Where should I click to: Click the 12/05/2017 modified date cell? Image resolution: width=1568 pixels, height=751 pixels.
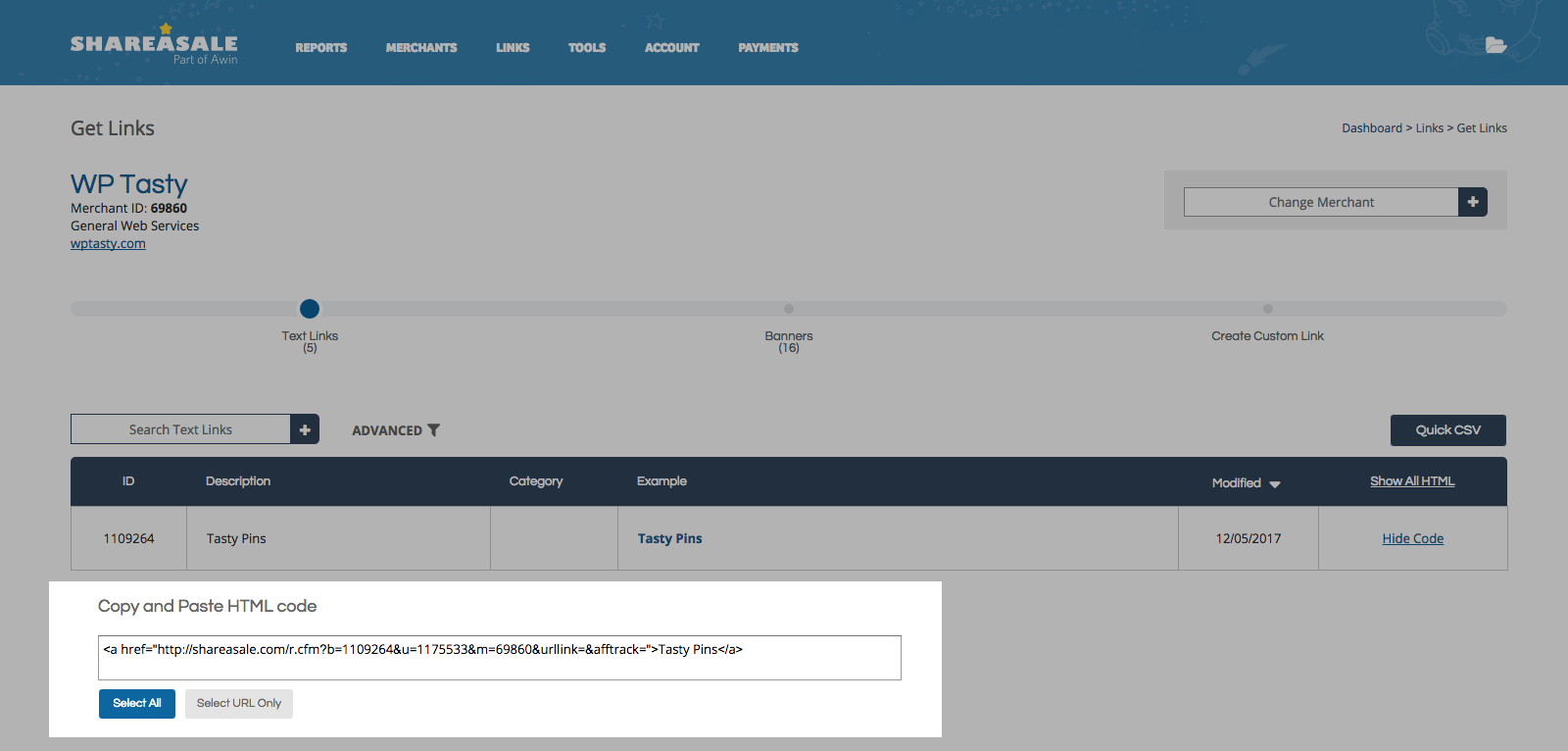tap(1249, 538)
